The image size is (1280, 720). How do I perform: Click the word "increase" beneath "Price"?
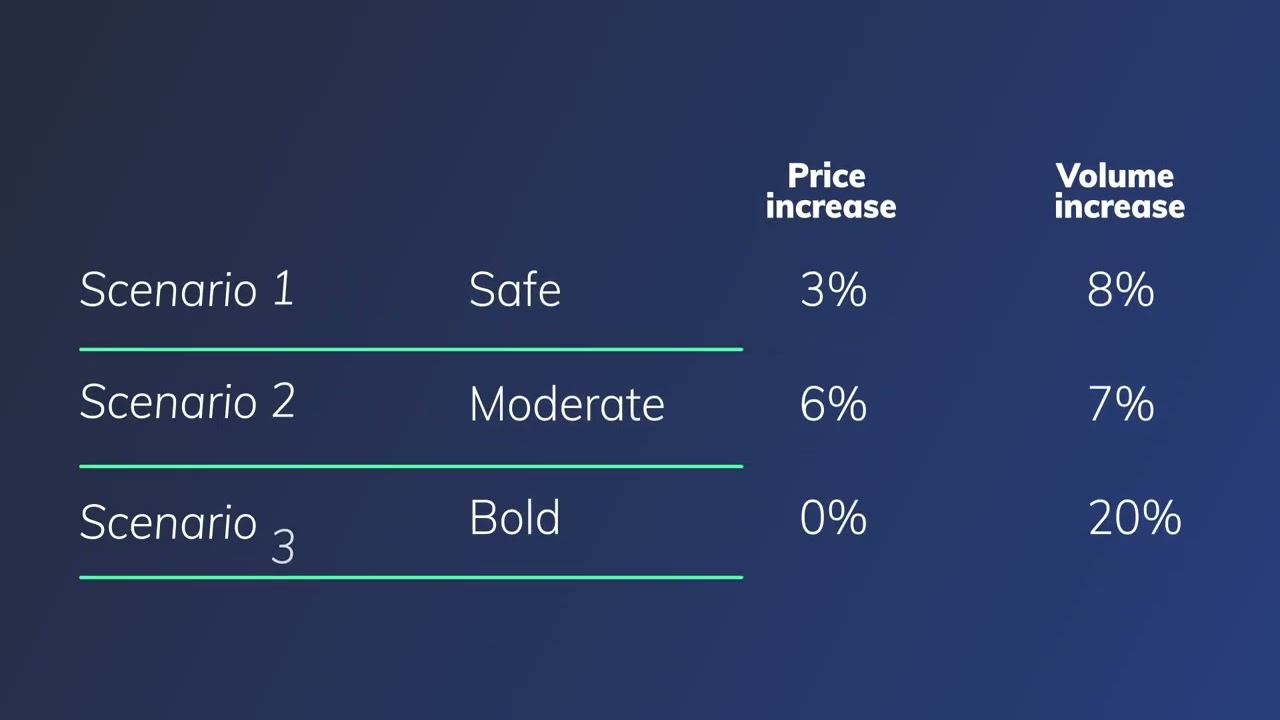tap(830, 207)
